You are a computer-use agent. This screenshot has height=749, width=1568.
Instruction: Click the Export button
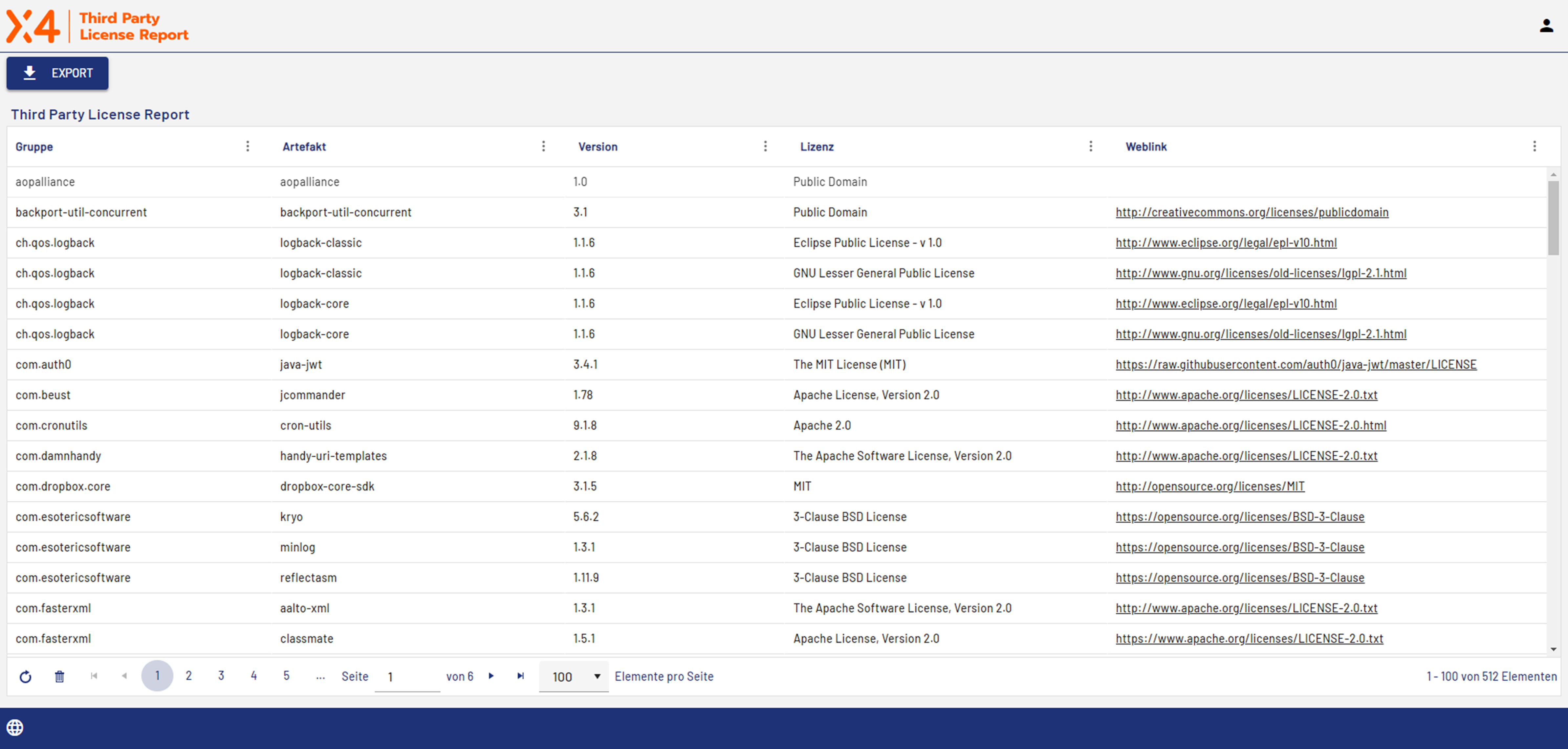(x=57, y=73)
